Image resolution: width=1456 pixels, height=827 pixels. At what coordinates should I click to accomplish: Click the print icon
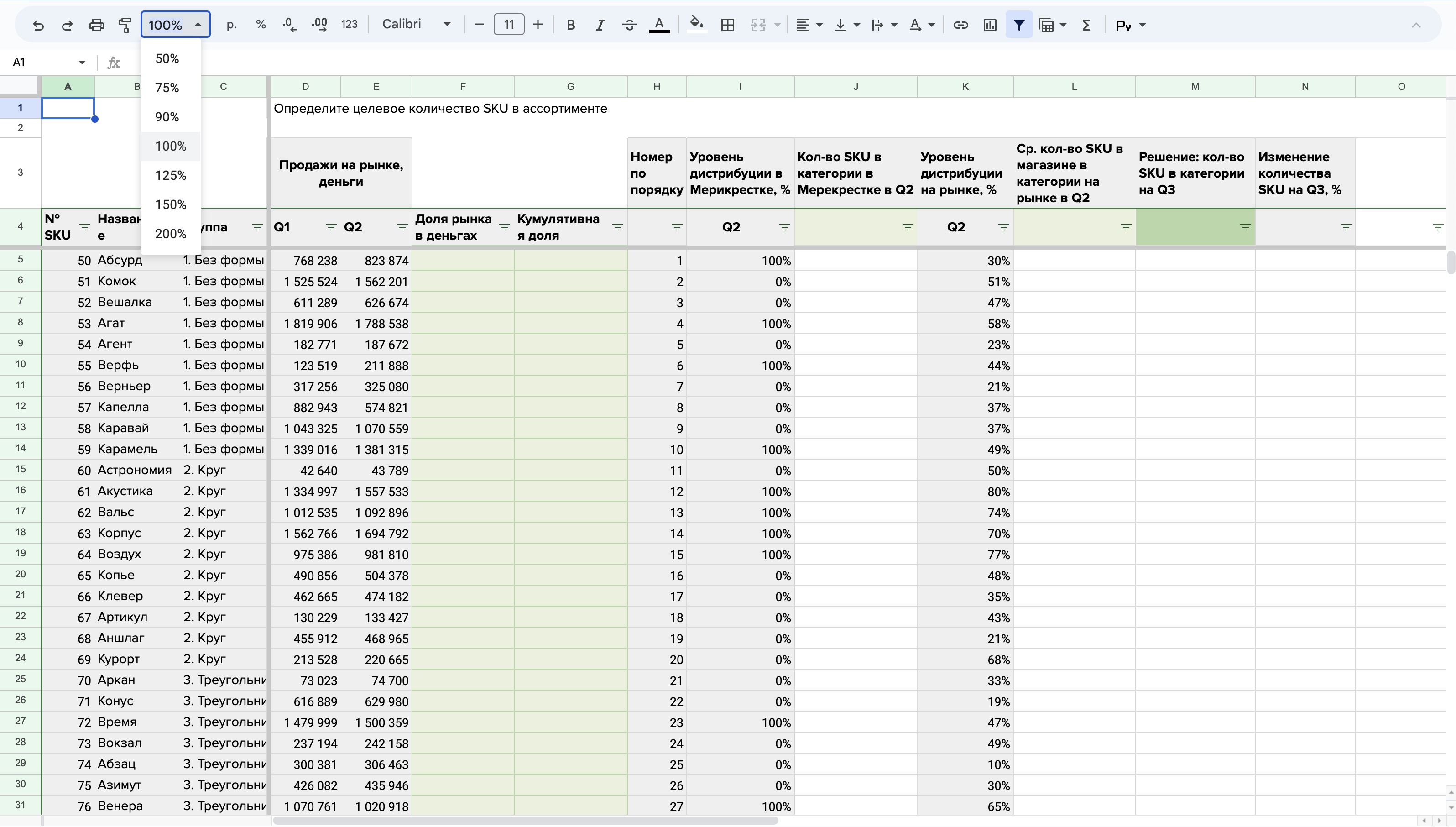pyautogui.click(x=97, y=25)
